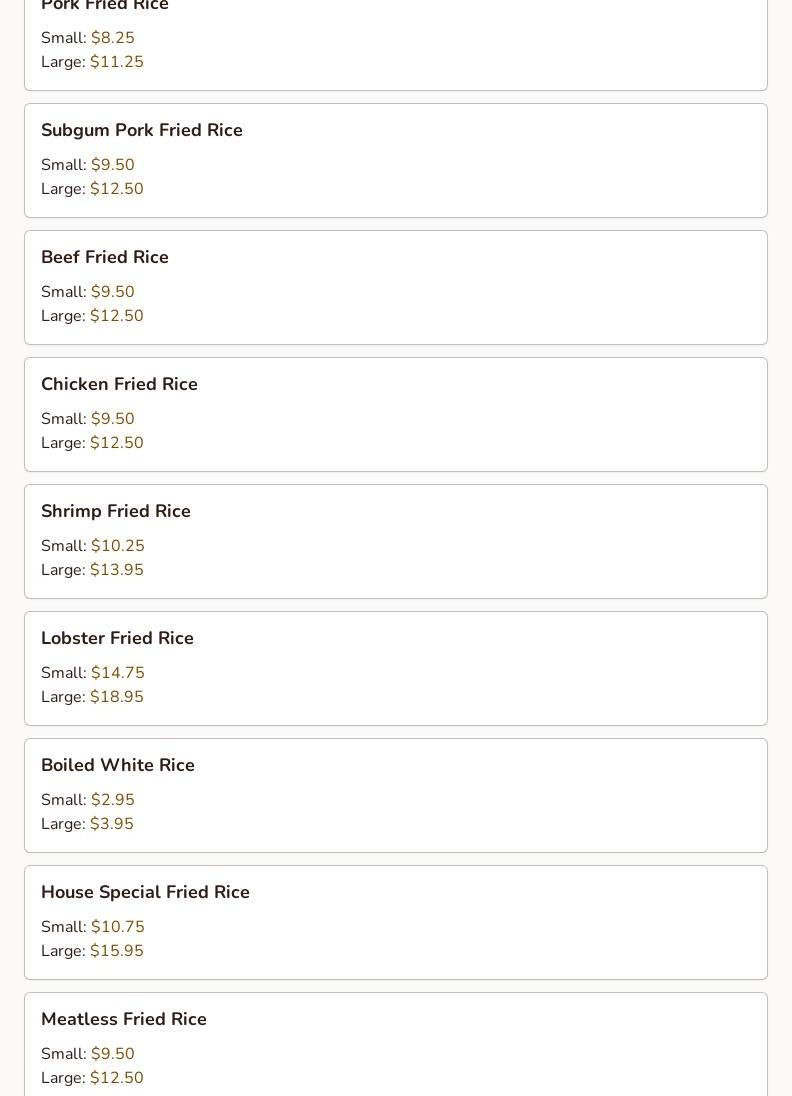Click the Boiled White Rice heading
This screenshot has height=1096, width=792.
pyautogui.click(x=117, y=765)
